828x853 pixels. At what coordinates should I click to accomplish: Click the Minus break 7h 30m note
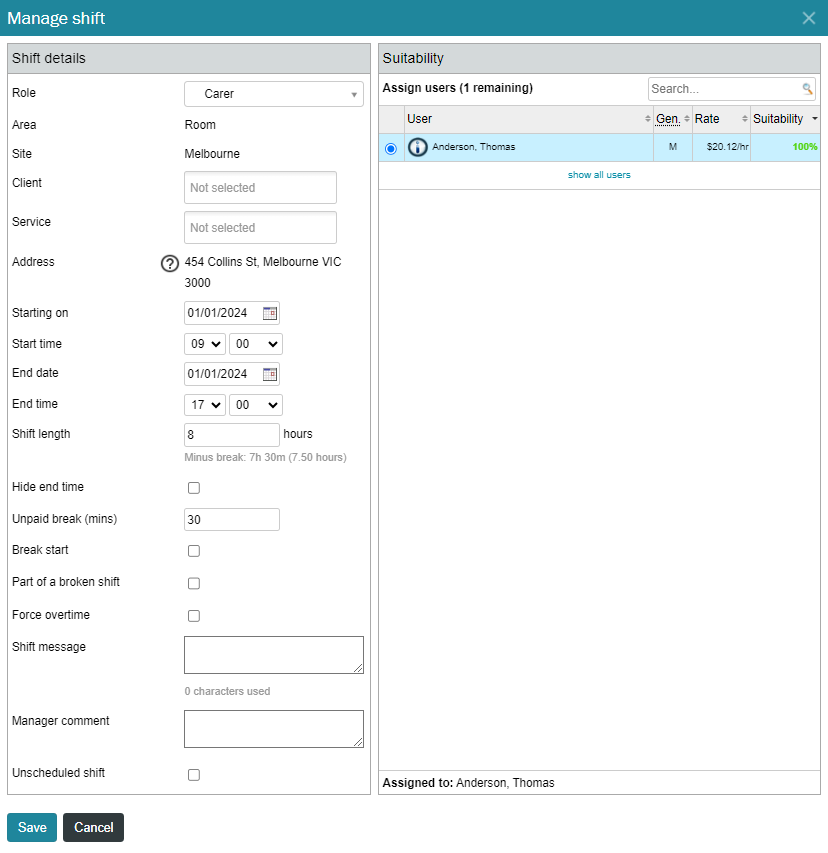(x=265, y=458)
